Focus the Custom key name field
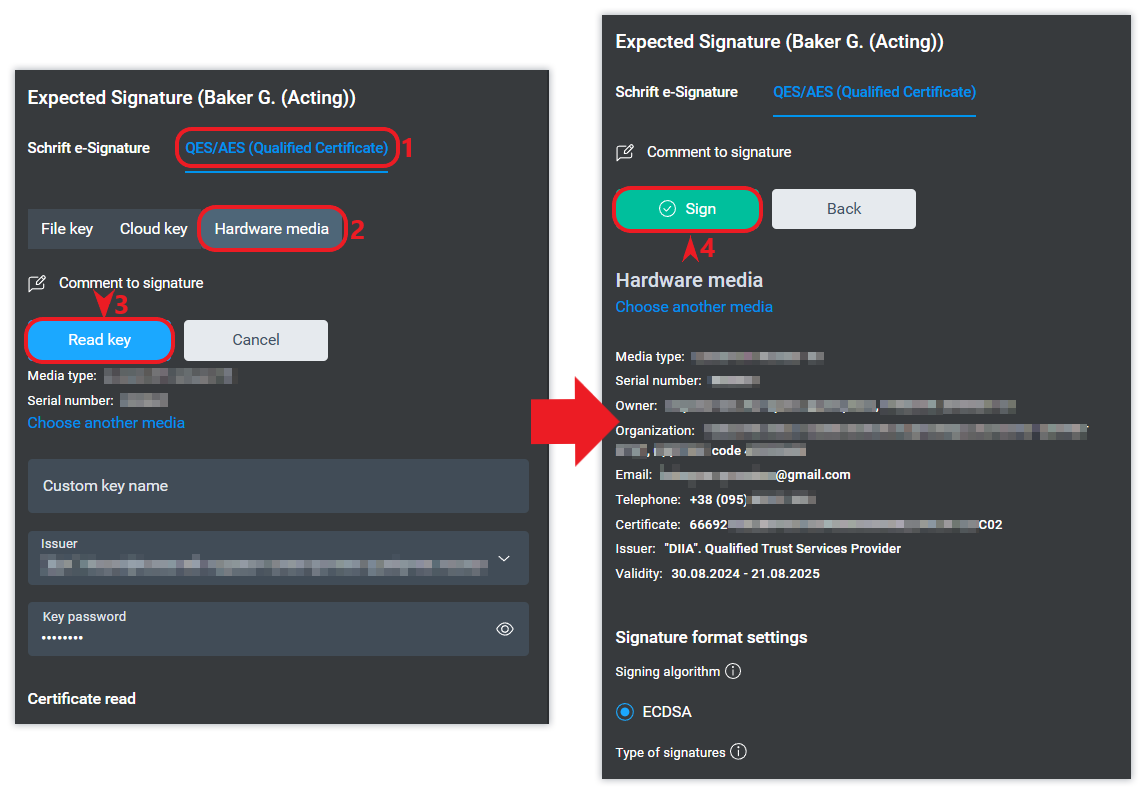The image size is (1146, 794). point(278,486)
